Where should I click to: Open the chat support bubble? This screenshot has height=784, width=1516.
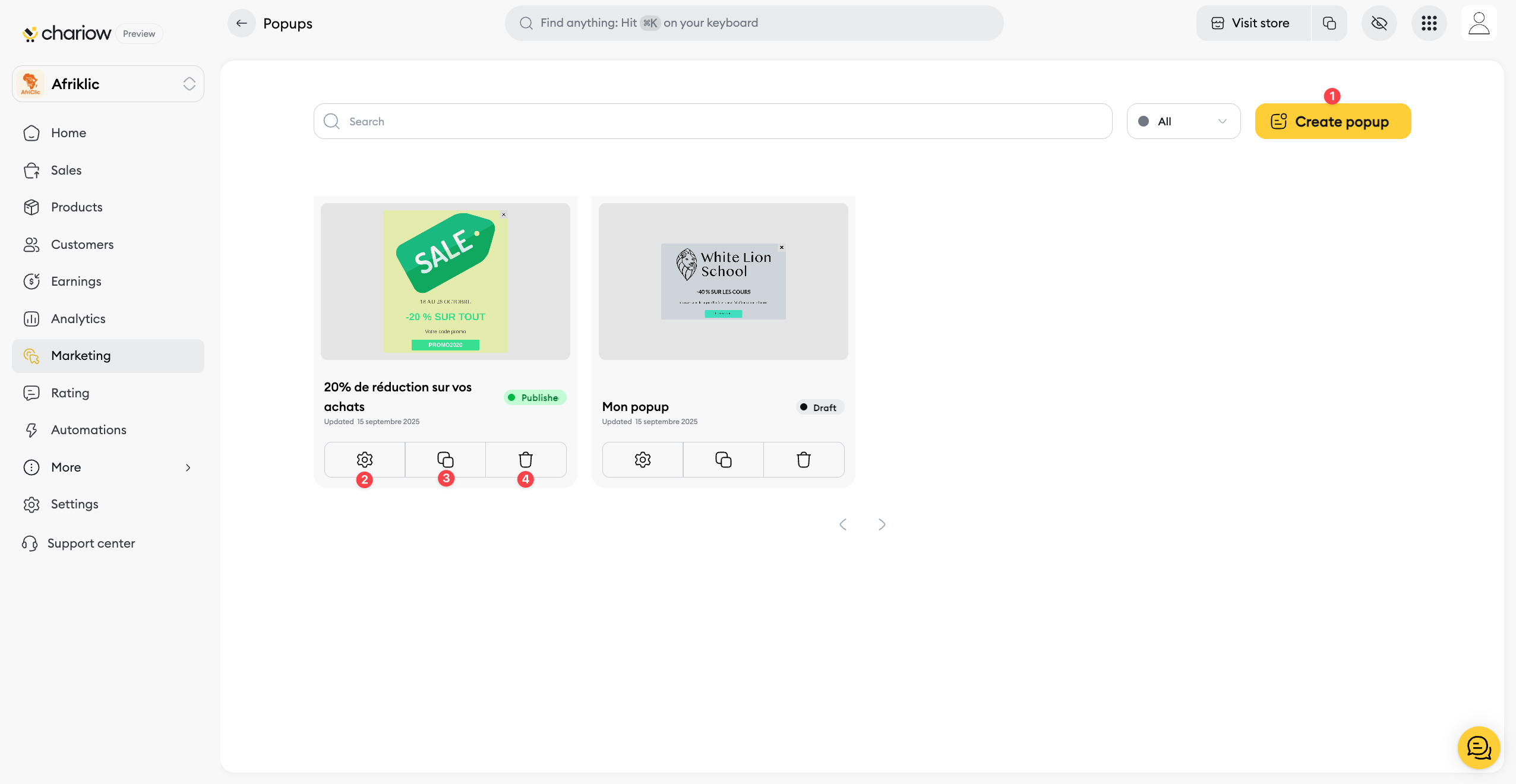coord(1479,747)
